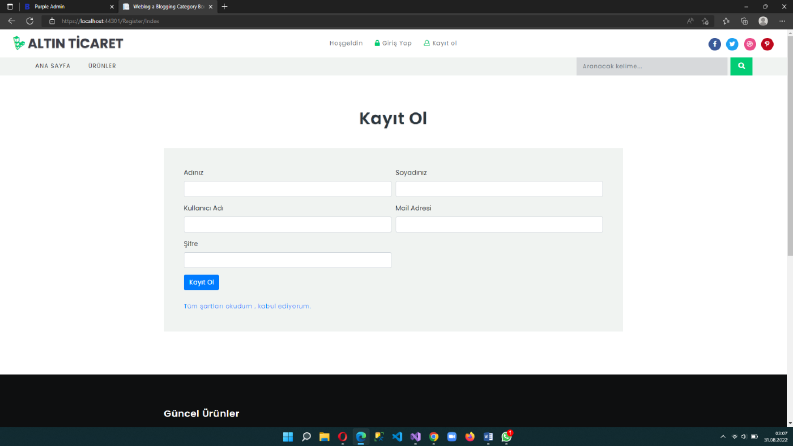
Task: Click the page vertical scrollbar thumb
Action: (x=789, y=146)
